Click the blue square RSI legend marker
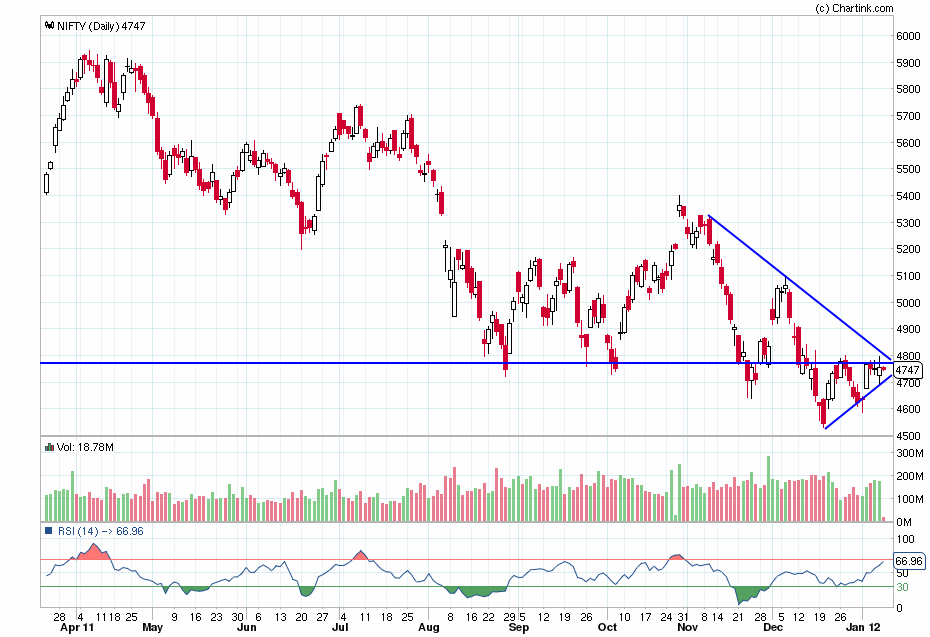930x637 pixels. pyautogui.click(x=48, y=531)
